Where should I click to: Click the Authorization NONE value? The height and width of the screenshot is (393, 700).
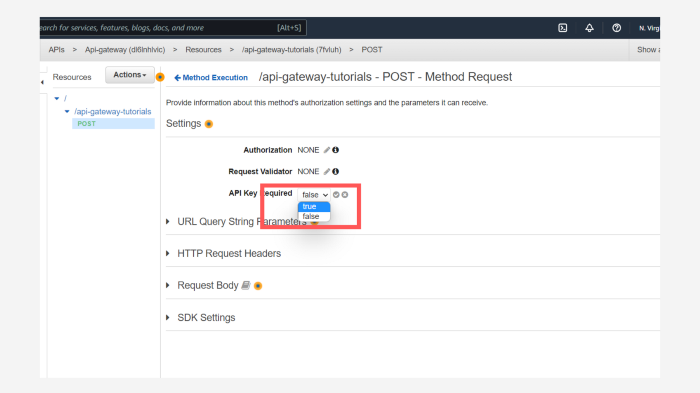click(x=308, y=150)
